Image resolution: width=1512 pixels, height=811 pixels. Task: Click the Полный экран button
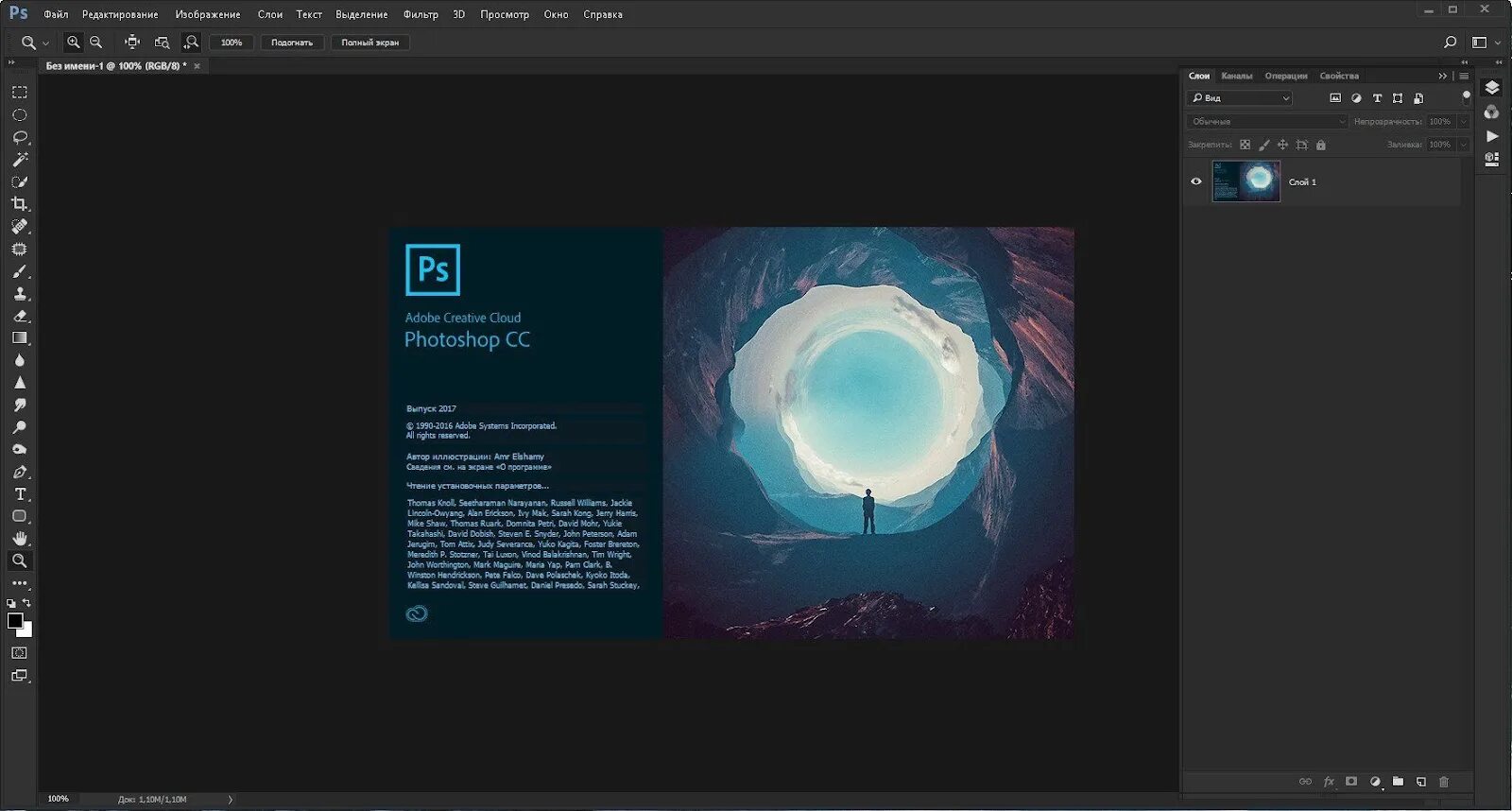[x=369, y=43]
